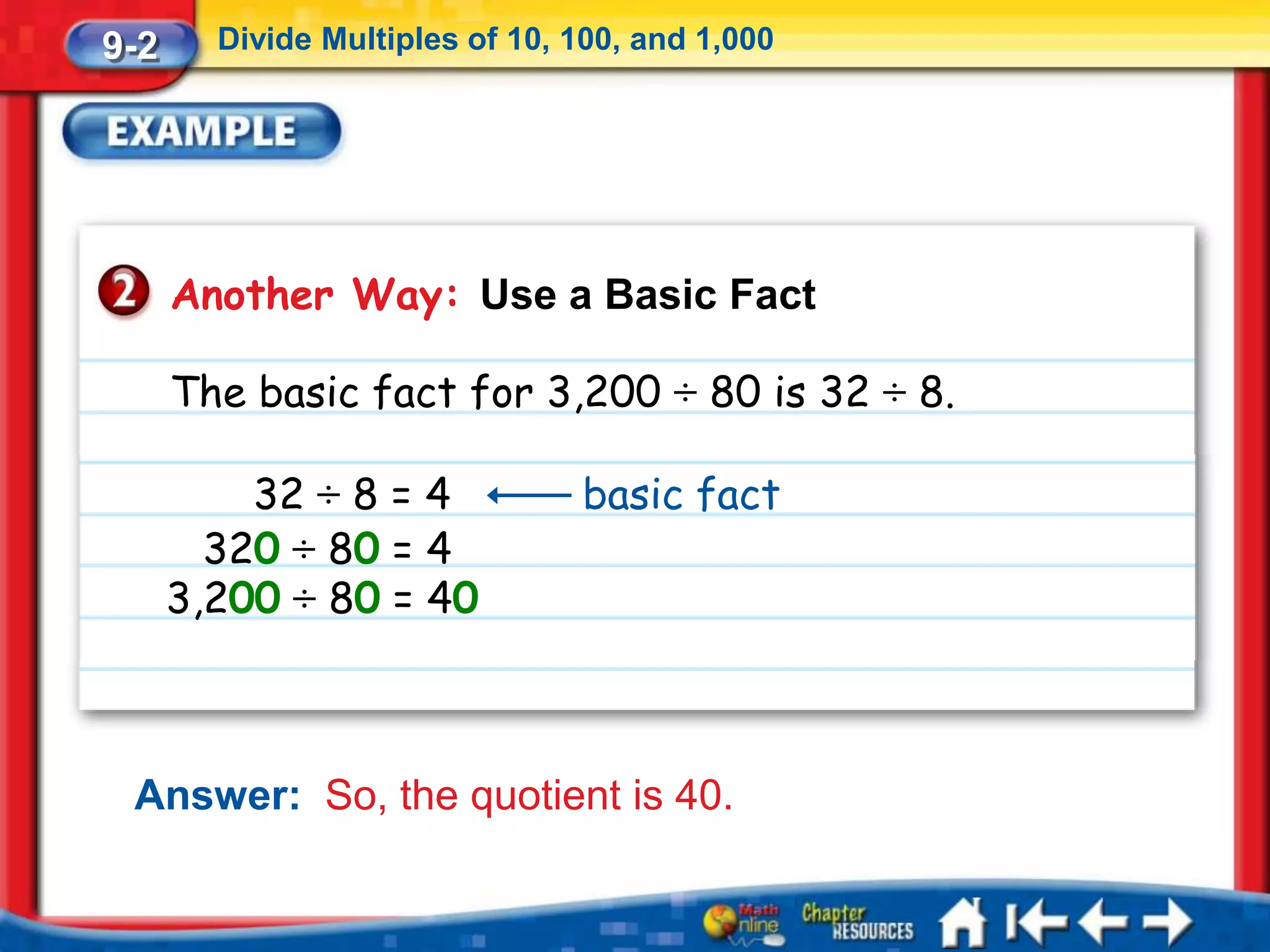Click 'Another Way:' red heading
1270x952 pixels.
click(315, 295)
